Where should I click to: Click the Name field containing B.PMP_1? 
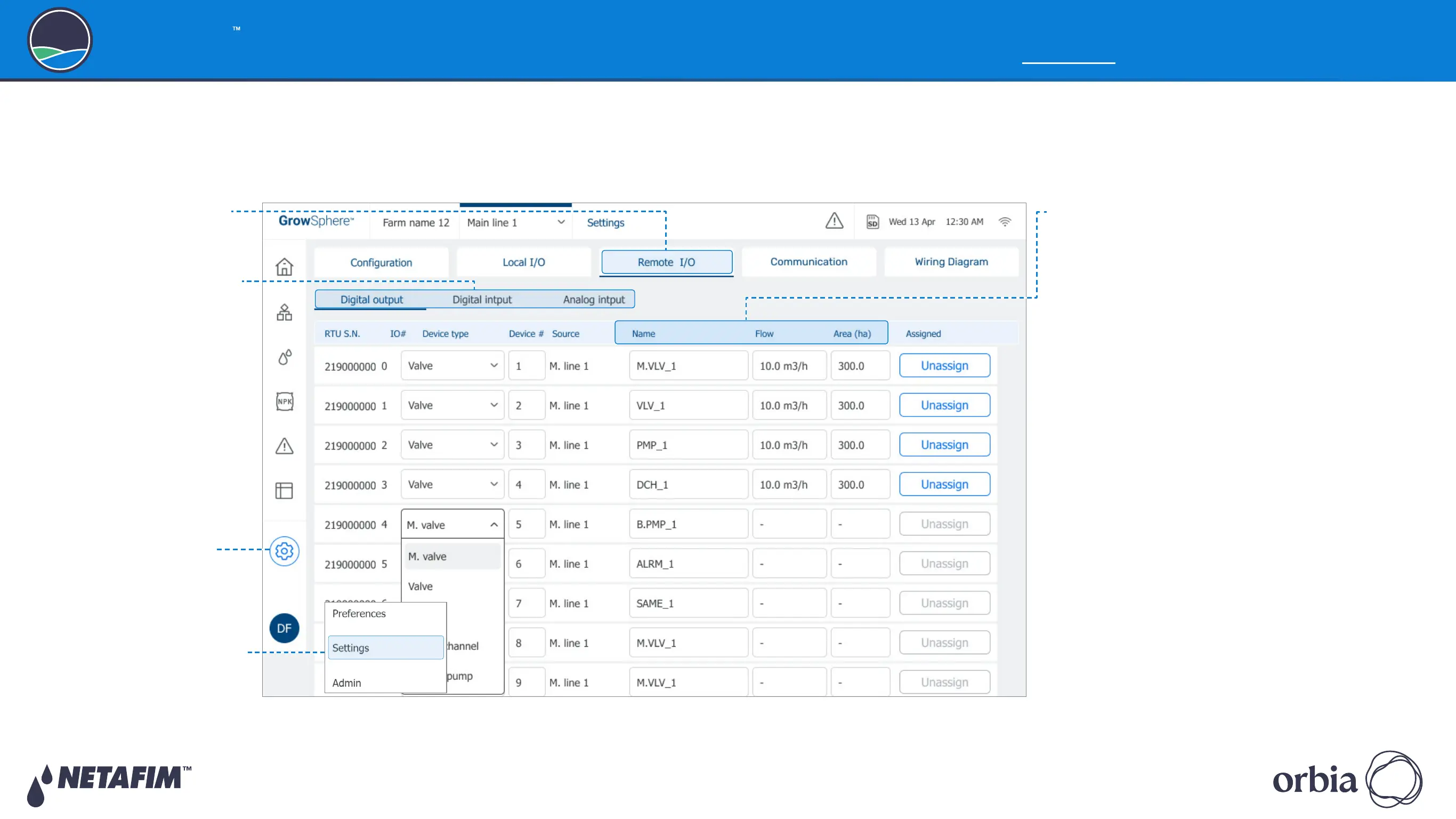[x=689, y=524]
